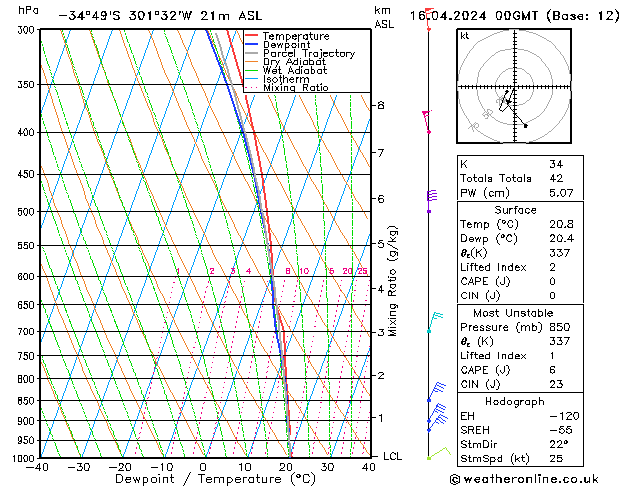The width and height of the screenshot is (629, 486).
Task: Click the '1000' pressure level label
Action: coord(26,458)
